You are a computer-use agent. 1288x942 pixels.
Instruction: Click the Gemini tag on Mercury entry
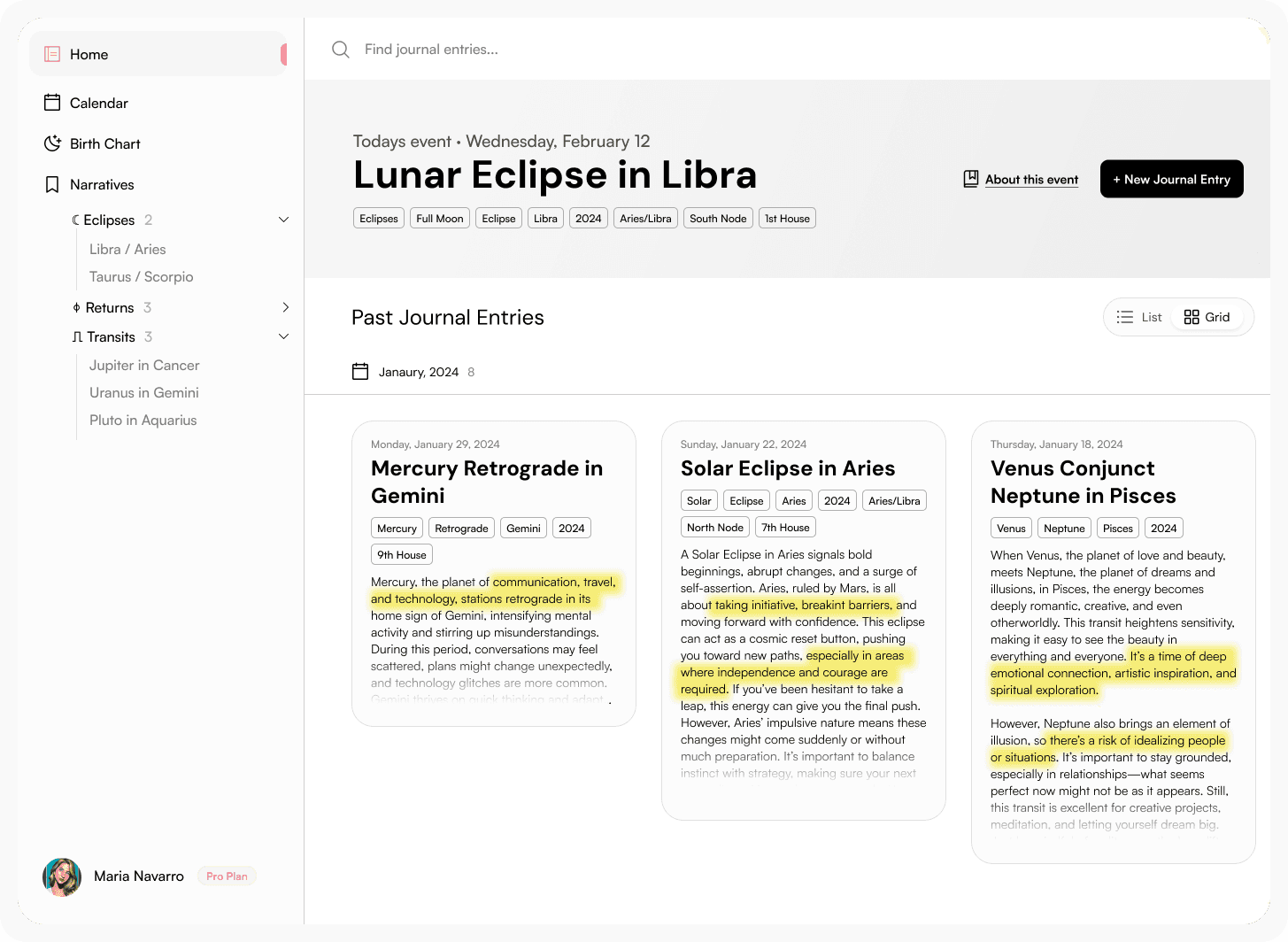click(x=523, y=529)
